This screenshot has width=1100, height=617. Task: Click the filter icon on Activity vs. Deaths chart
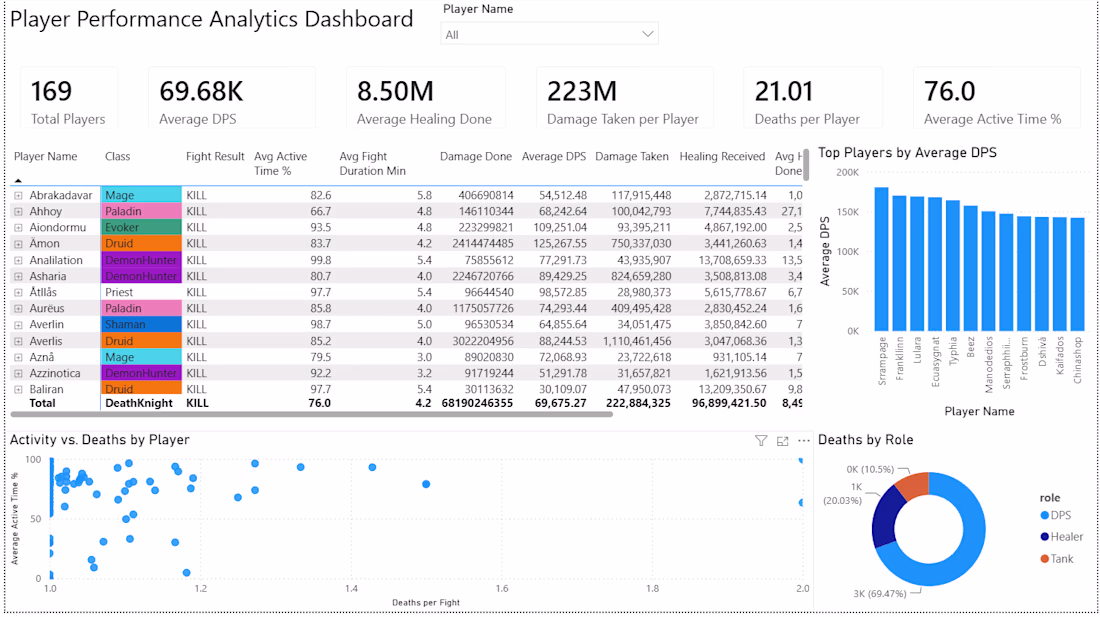click(760, 440)
